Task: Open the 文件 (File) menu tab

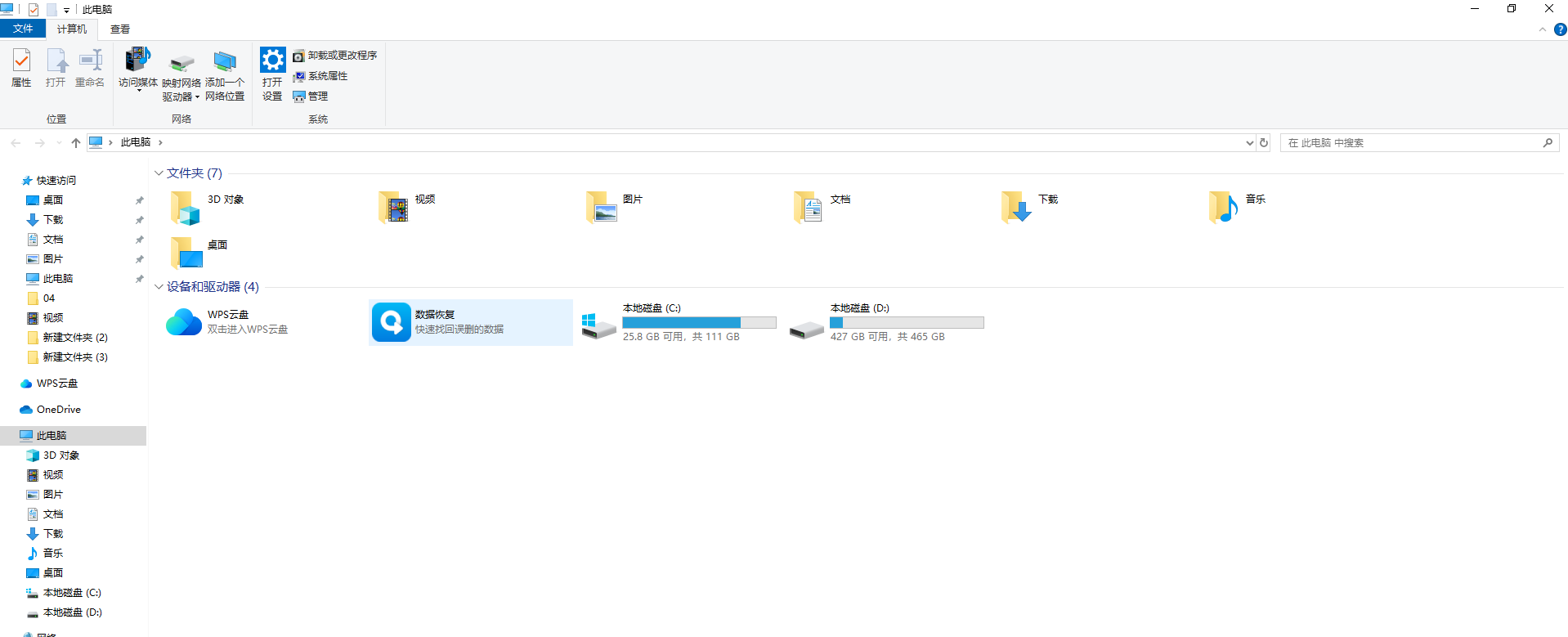Action: pyautogui.click(x=23, y=29)
